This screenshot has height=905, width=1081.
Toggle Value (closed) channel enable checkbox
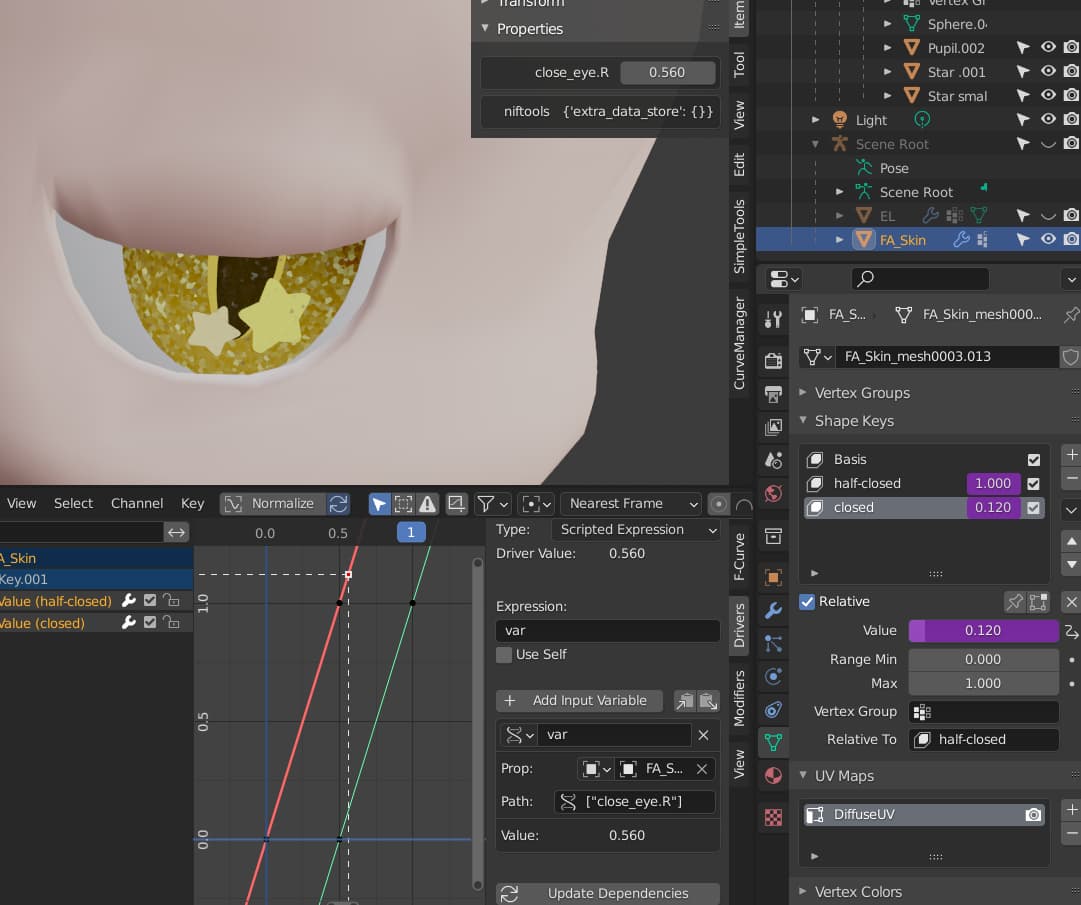click(x=150, y=623)
